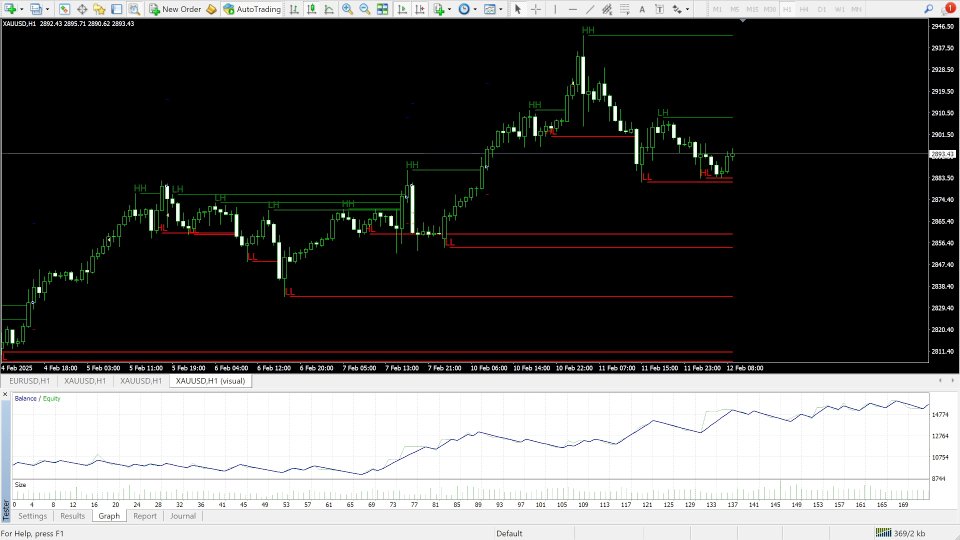The width and height of the screenshot is (960, 540).
Task: Switch to the M1 timeframe
Action: 717,9
